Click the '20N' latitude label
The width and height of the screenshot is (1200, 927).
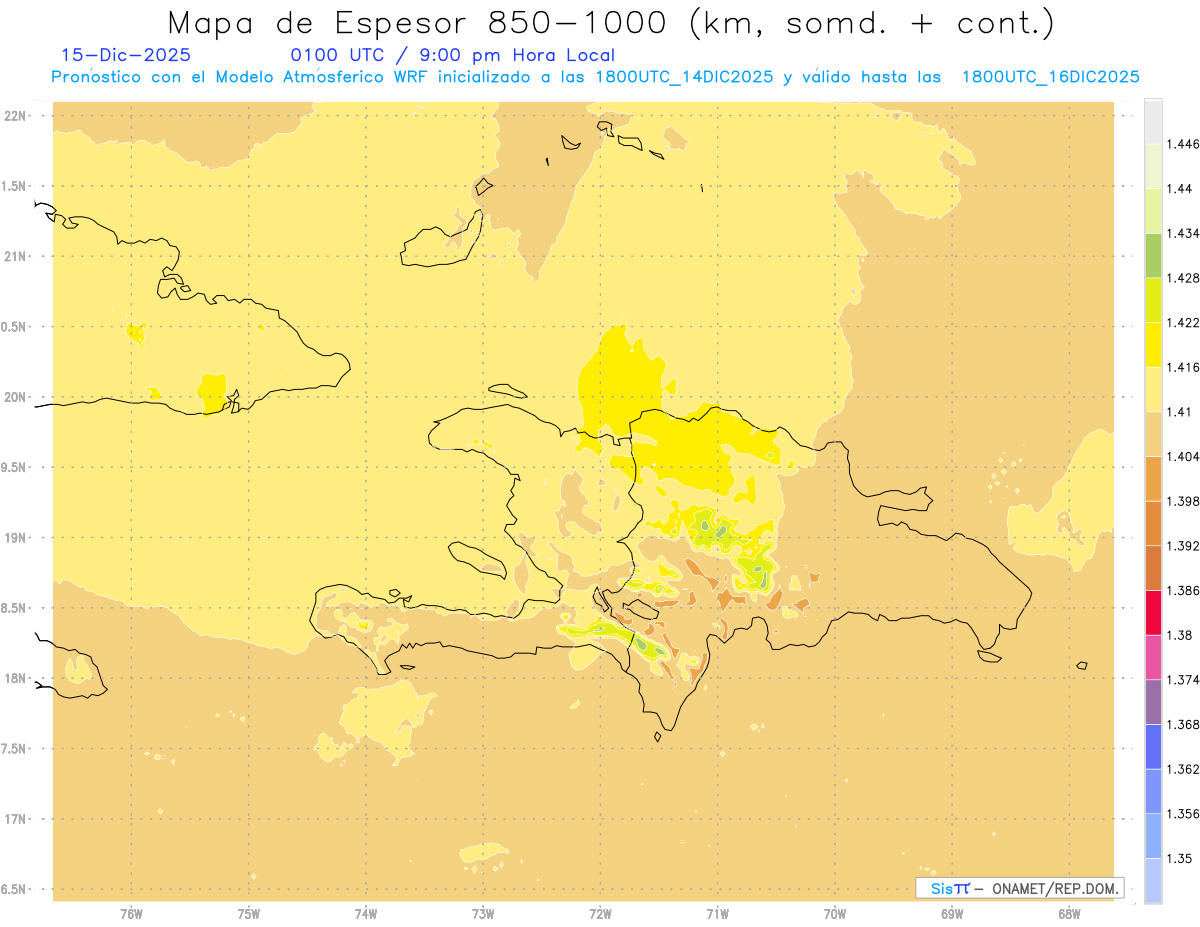[x=16, y=397]
